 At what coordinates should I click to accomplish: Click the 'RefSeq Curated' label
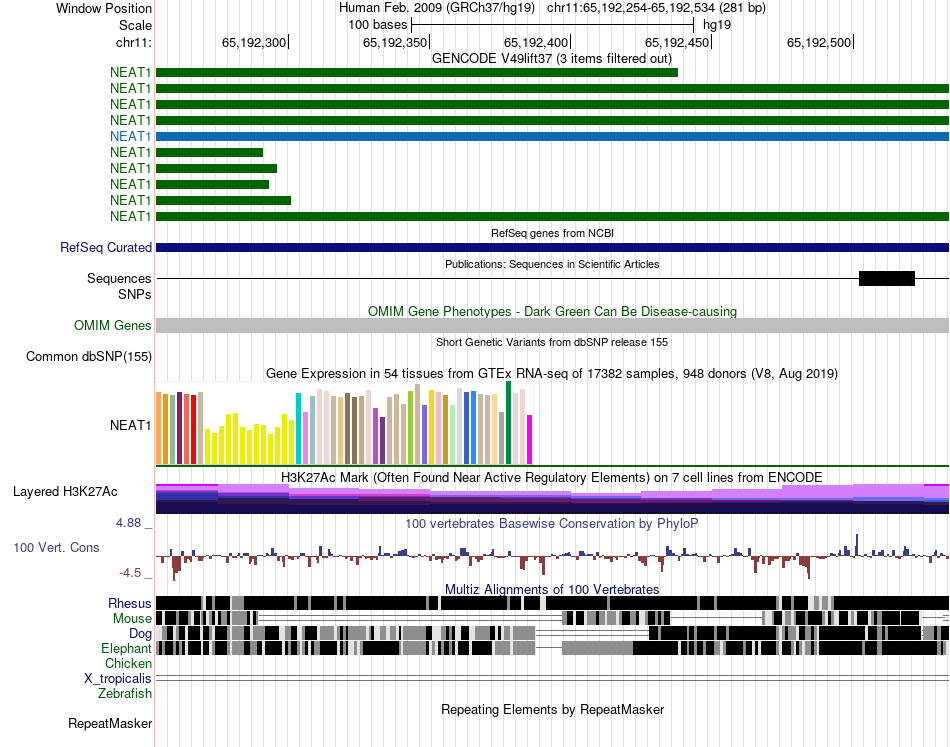tap(105, 248)
